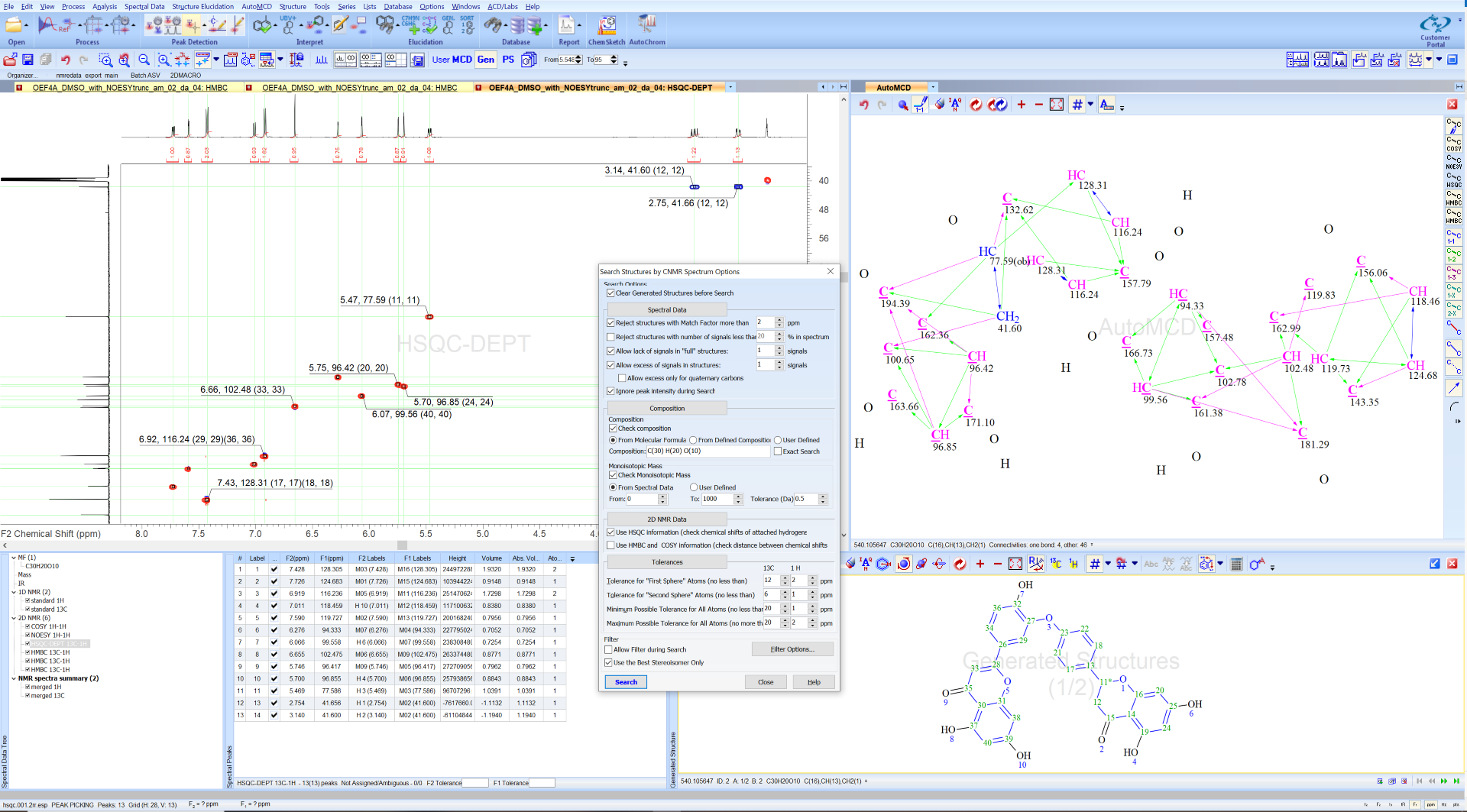Click the fit-to-window icon in AutoMCD toolbar
1467x812 pixels.
point(1056,105)
